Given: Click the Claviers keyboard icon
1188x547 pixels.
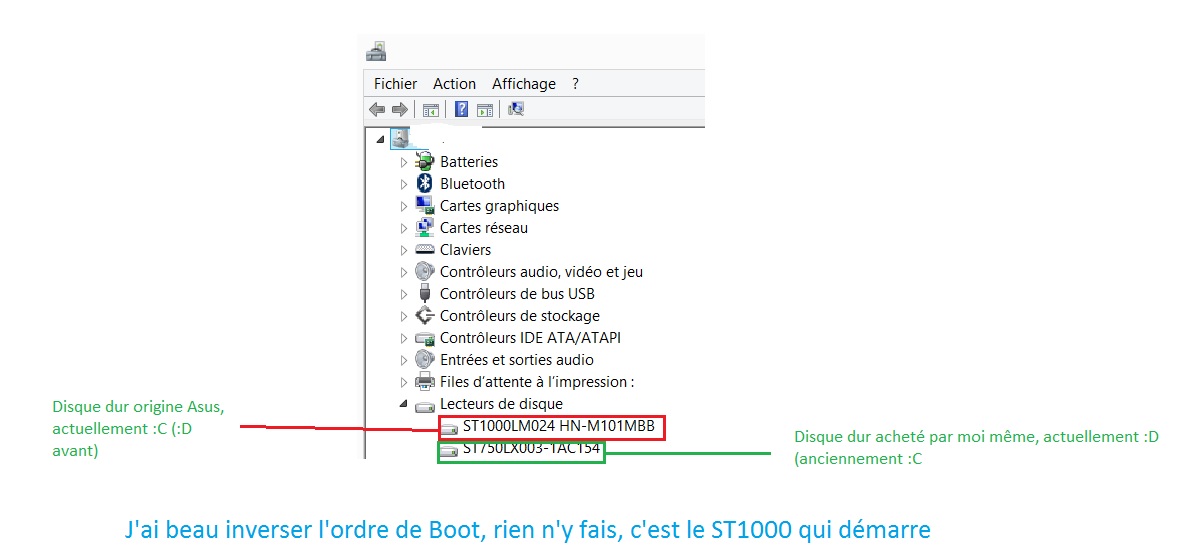Looking at the screenshot, I should (x=425, y=249).
